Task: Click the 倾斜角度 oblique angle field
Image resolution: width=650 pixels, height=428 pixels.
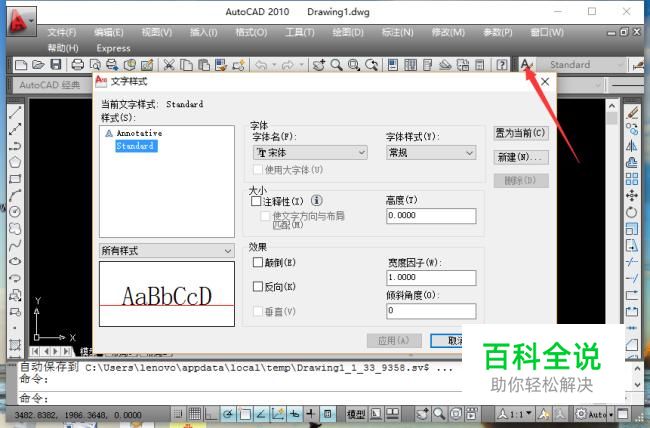Action: 431,311
